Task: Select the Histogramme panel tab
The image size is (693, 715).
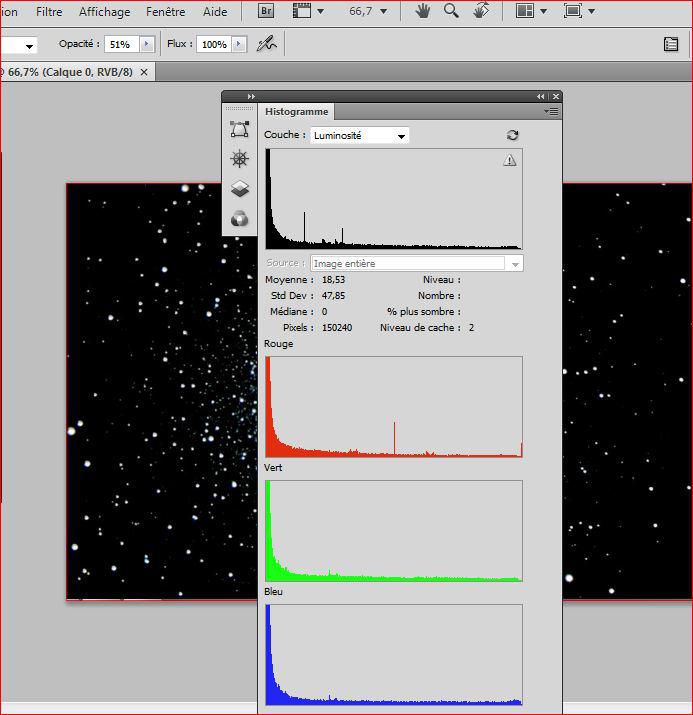Action: pos(296,112)
